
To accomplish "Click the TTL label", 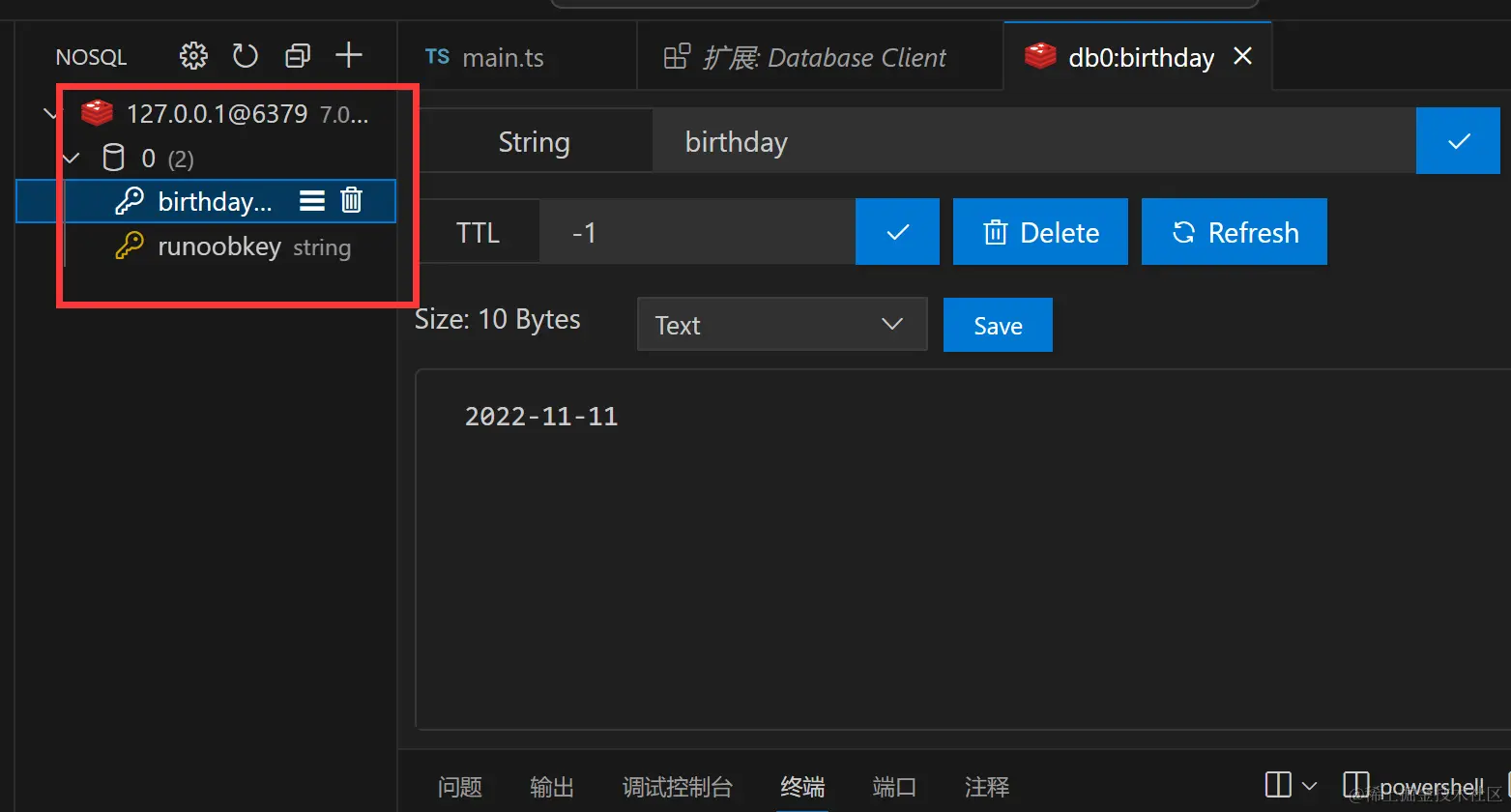I will 478,232.
